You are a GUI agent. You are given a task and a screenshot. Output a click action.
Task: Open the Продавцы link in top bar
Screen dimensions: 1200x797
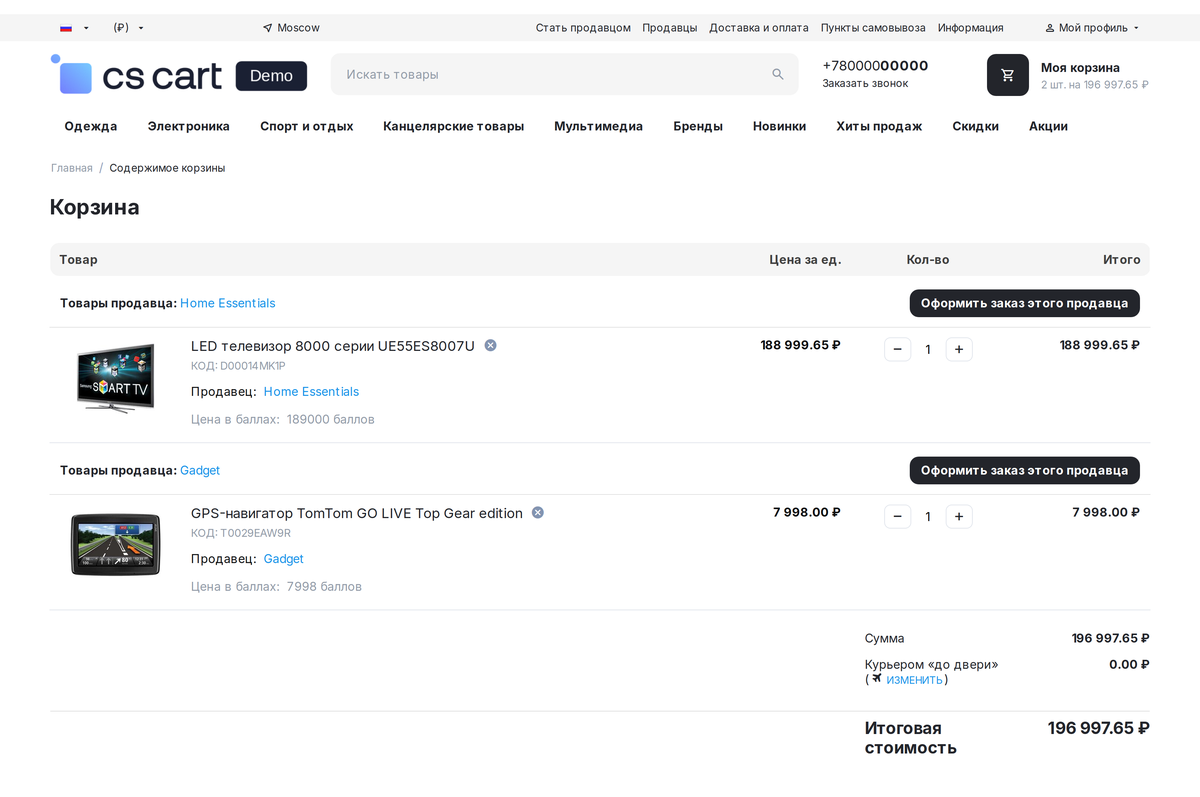click(670, 28)
